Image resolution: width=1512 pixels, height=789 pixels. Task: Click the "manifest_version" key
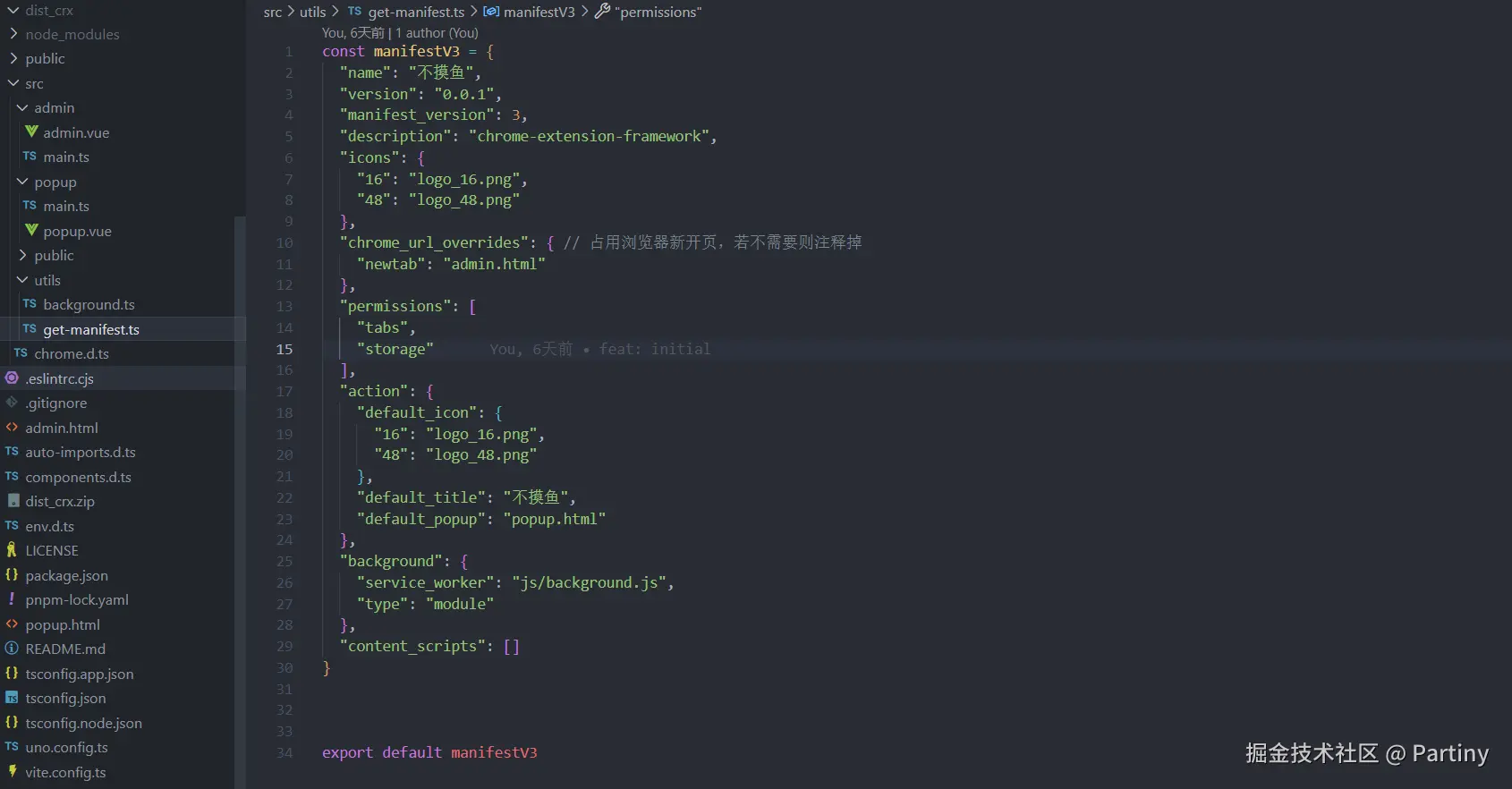tap(416, 115)
